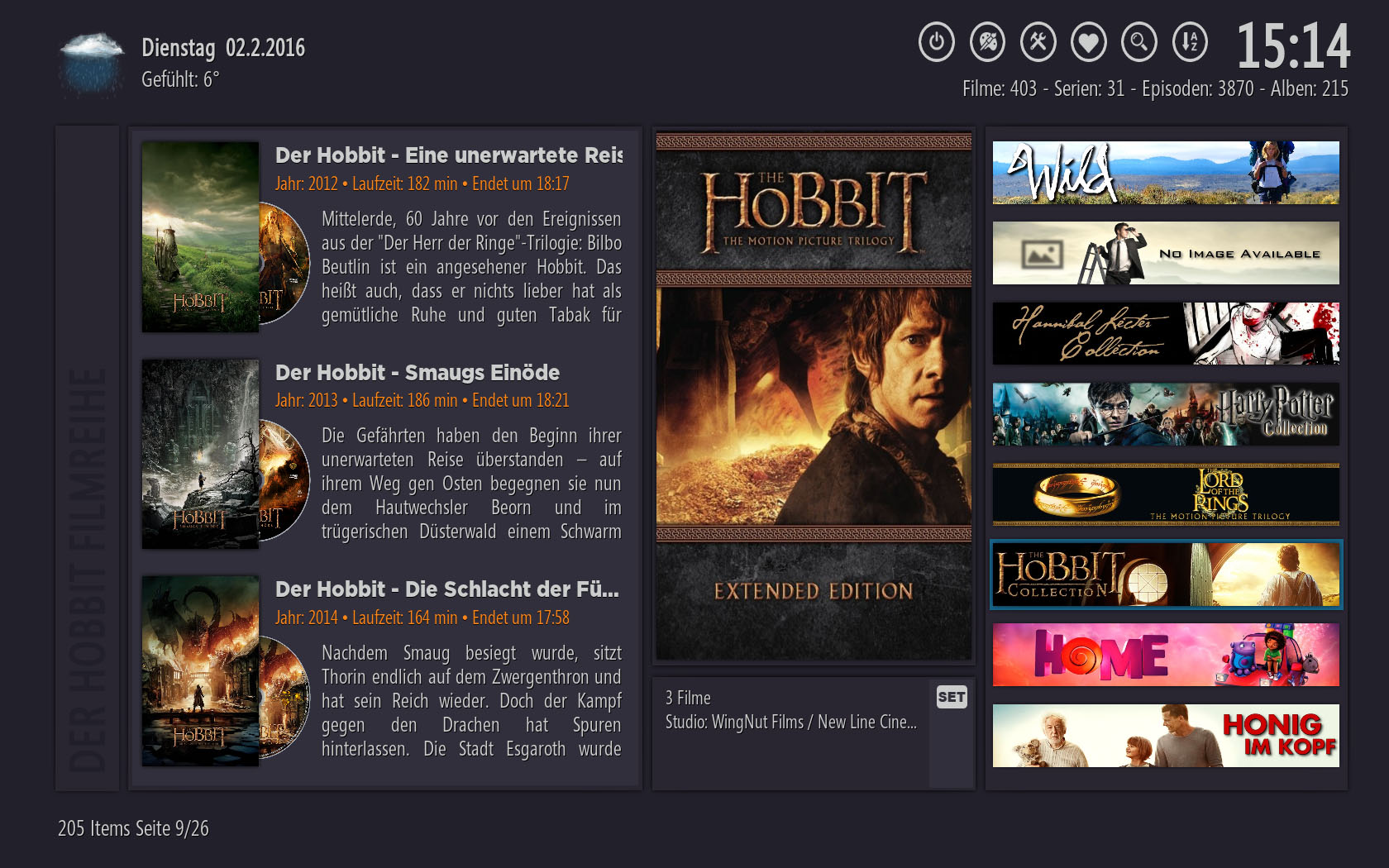
Task: Click the '205 Items Seite 9/26' status
Action: tap(133, 828)
